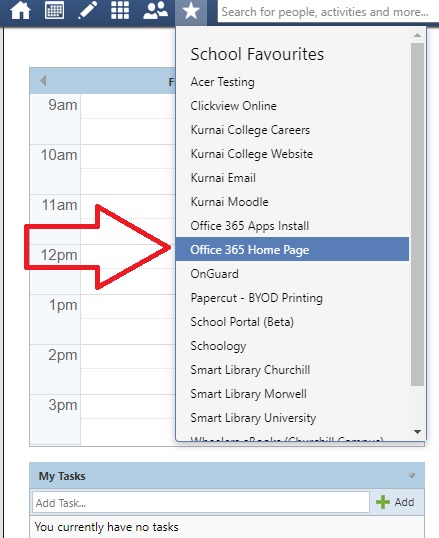
Task: Open the people icon in top bar
Action: click(x=155, y=10)
